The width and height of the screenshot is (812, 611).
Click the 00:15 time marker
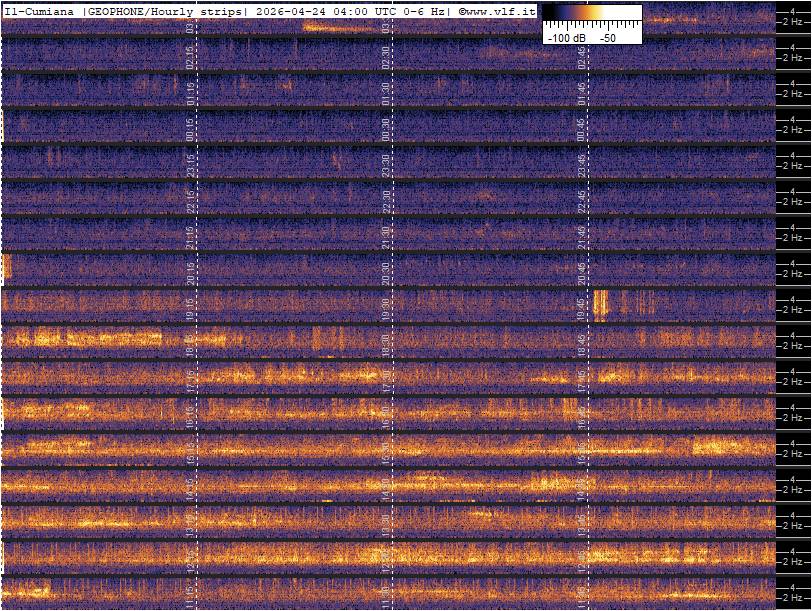click(190, 130)
